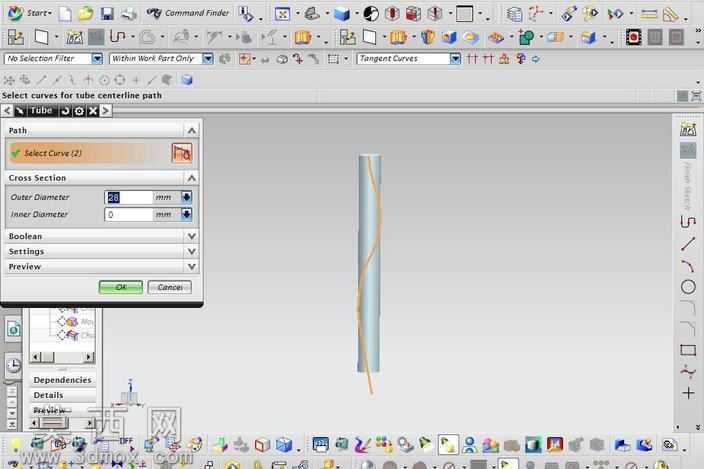Open Inner Diameter options arrow
Screen dimensions: 704x469
tap(186, 215)
